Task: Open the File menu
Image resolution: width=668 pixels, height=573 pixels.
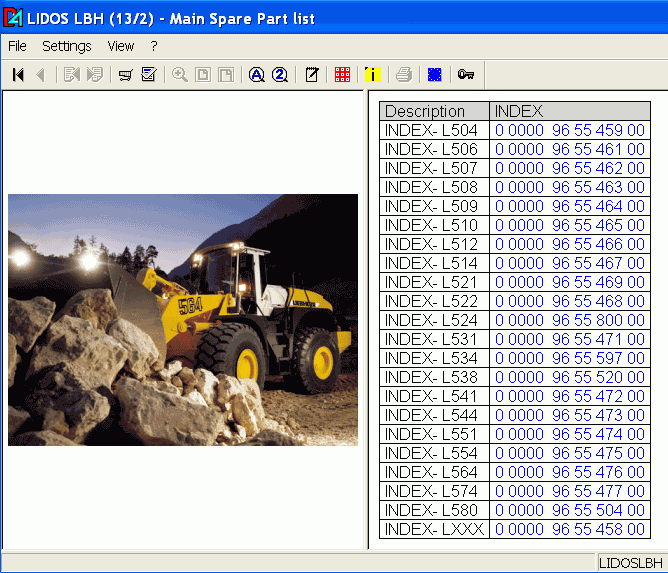Action: click(17, 46)
